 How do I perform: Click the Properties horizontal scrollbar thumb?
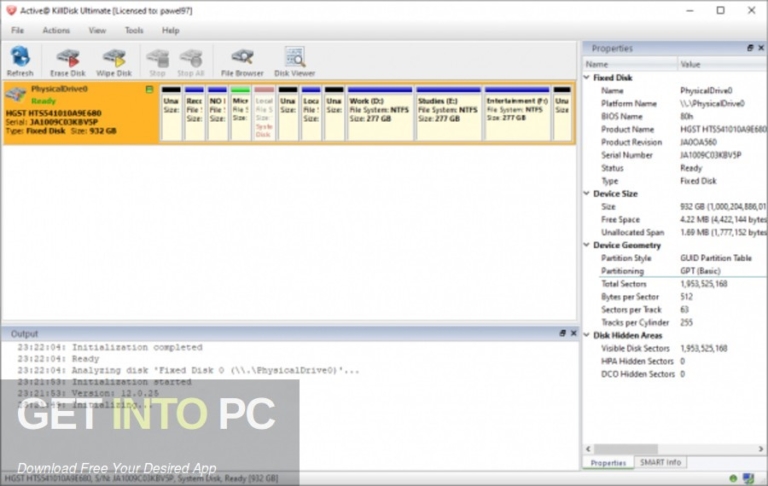click(x=625, y=449)
